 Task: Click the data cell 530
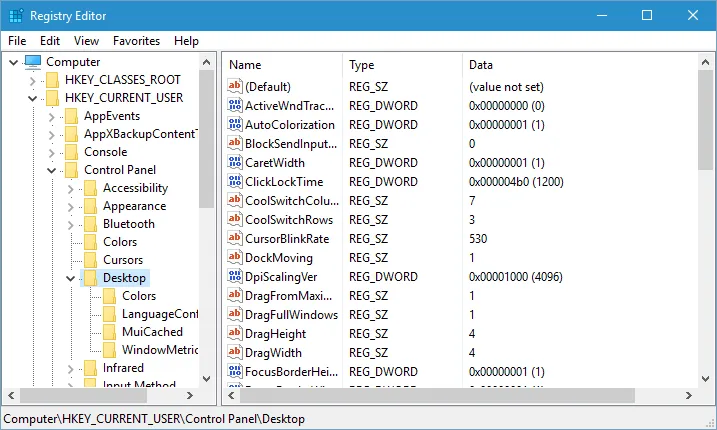(x=478, y=239)
